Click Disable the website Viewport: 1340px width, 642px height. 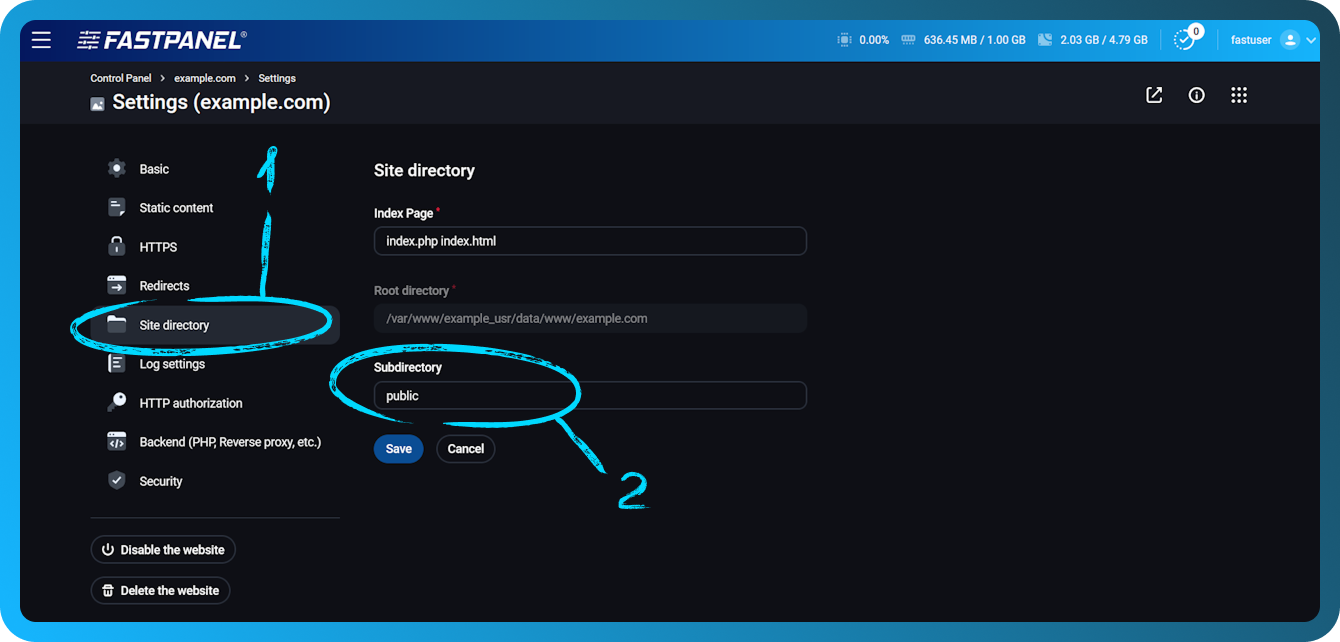(163, 549)
